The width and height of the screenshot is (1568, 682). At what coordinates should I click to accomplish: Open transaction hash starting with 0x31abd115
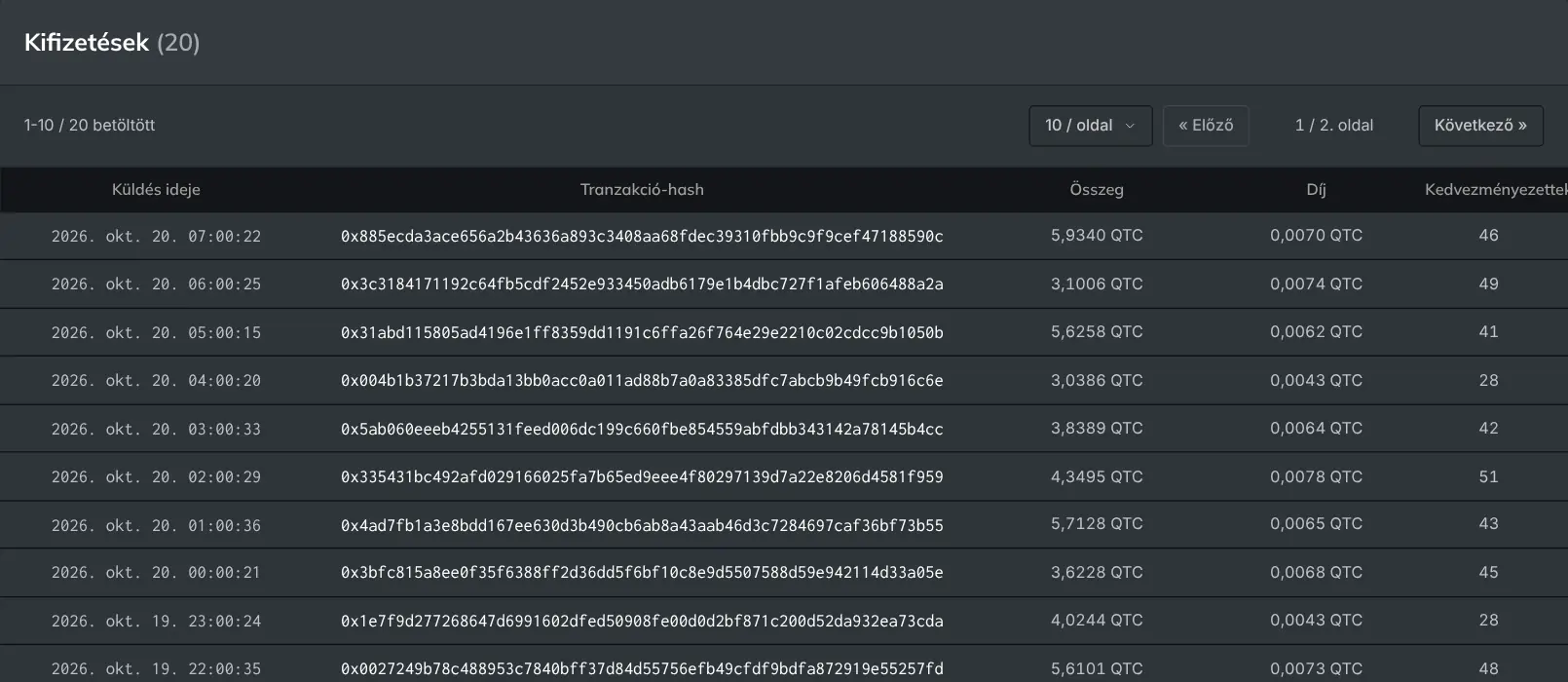pos(642,332)
